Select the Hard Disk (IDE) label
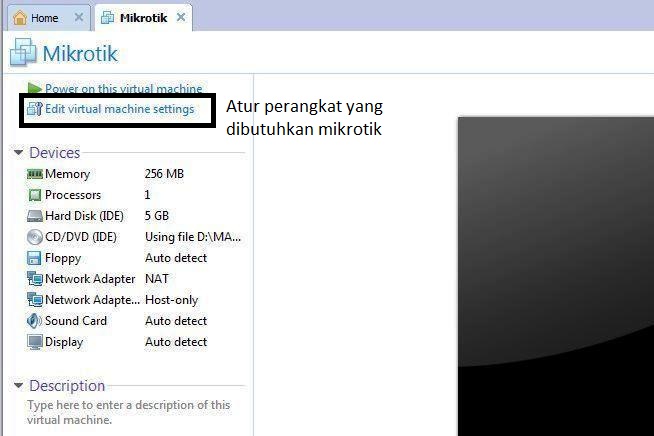654x436 pixels. click(x=84, y=216)
